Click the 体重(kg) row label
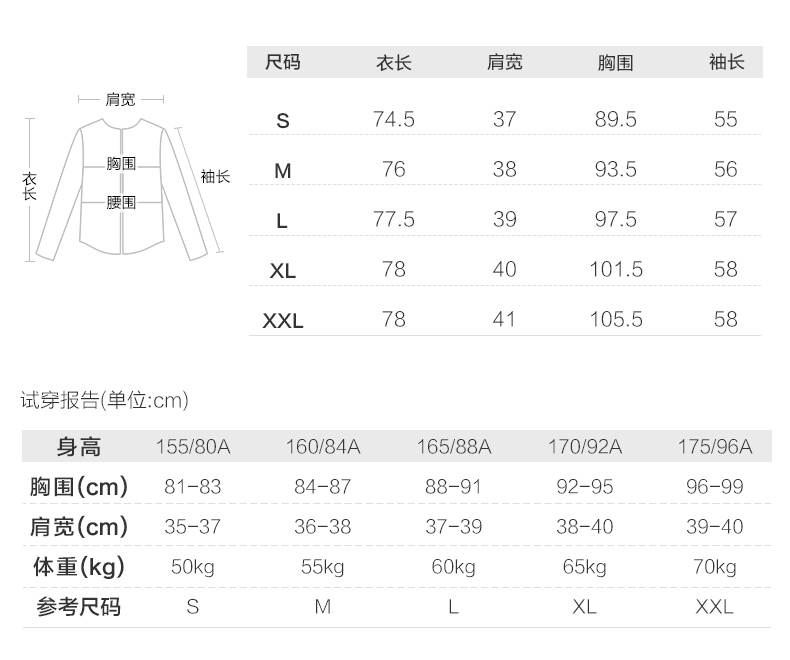The image size is (790, 660). (79, 567)
